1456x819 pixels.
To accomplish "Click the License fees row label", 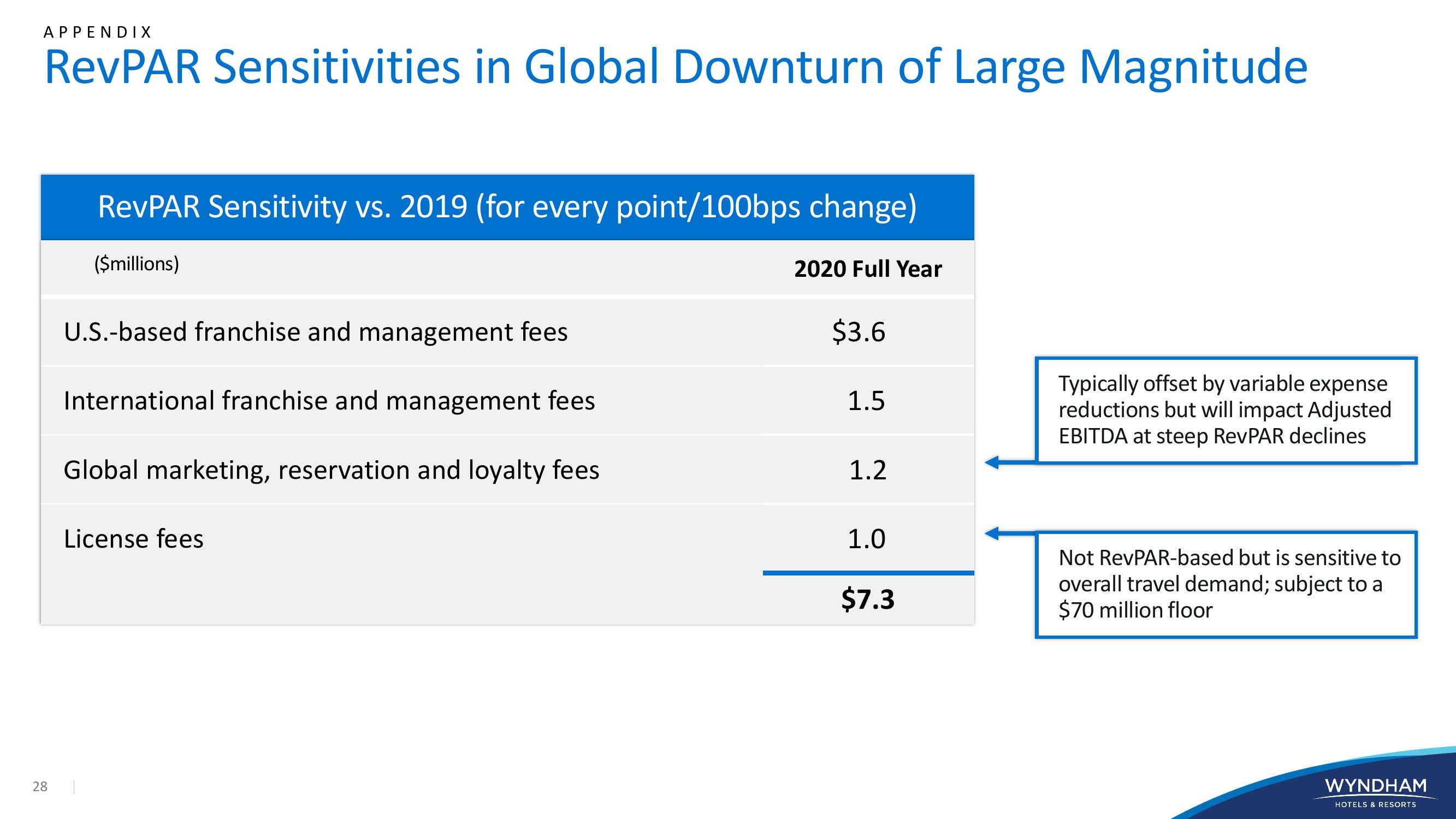I will pos(133,539).
